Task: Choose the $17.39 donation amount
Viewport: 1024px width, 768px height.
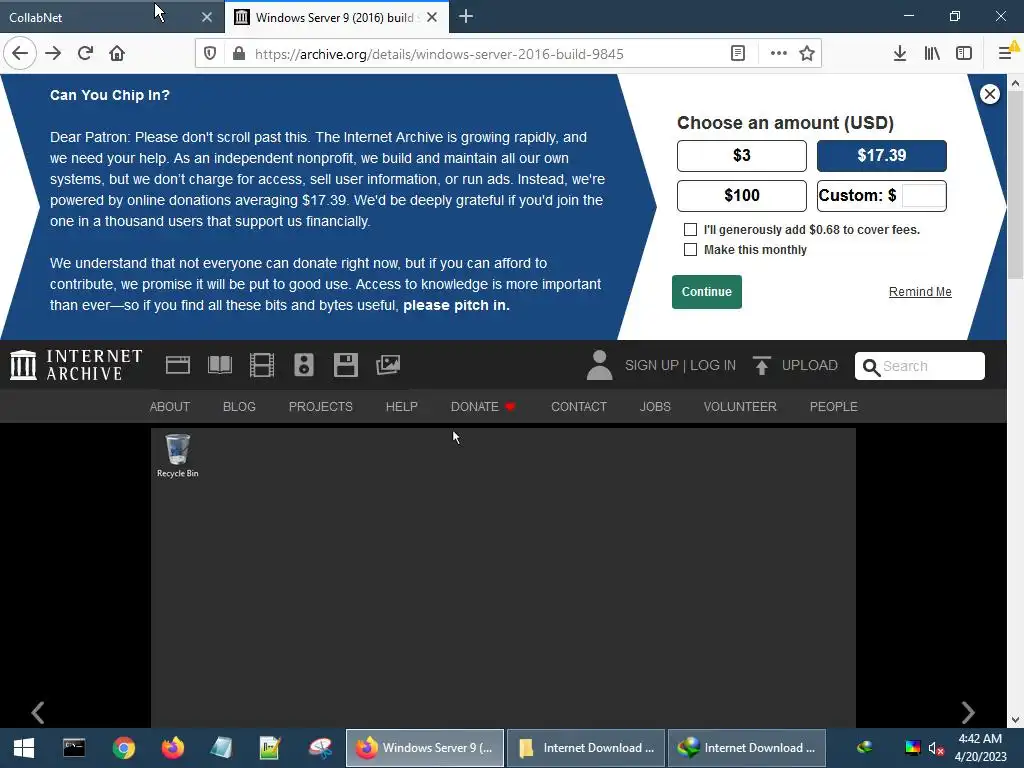Action: point(882,155)
